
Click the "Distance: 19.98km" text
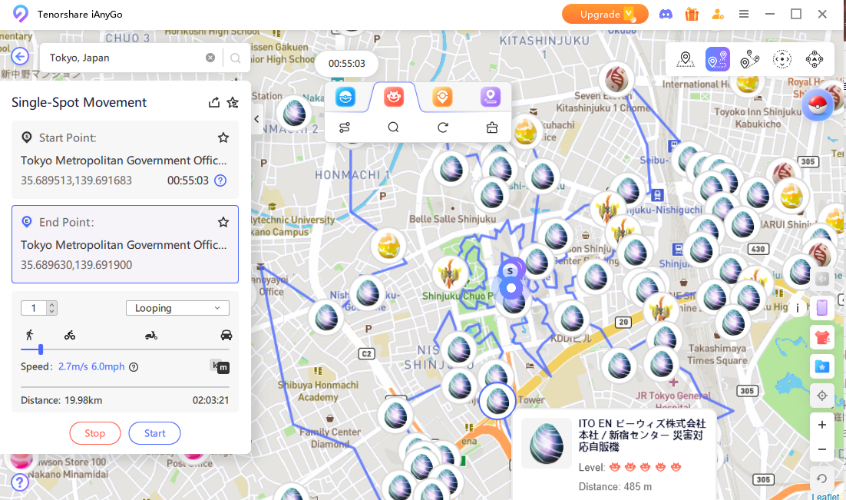[62, 400]
